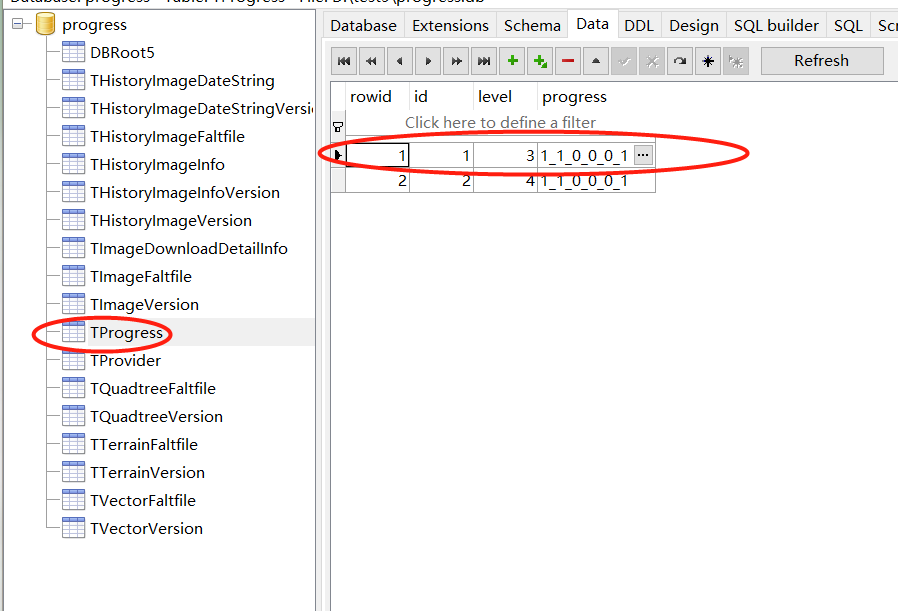Collapse the progress database tree node

[x=18, y=24]
